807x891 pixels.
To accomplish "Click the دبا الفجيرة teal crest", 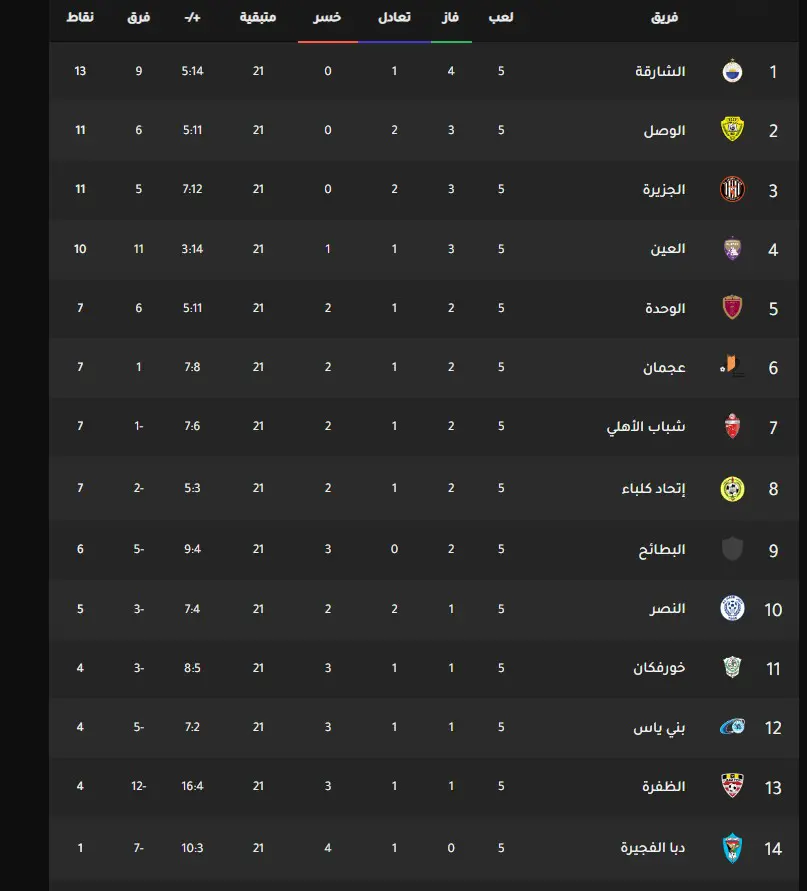I will coord(732,848).
